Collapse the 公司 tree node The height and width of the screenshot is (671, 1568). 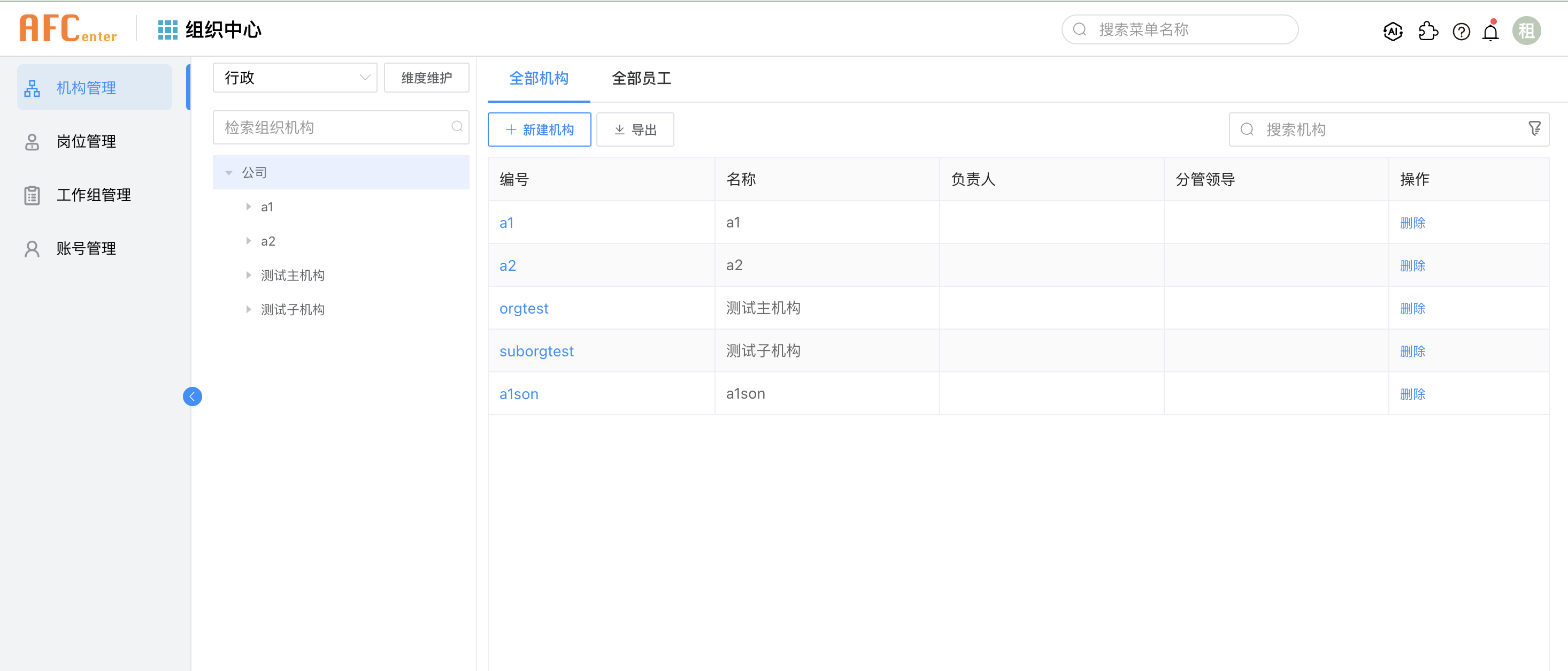point(229,173)
